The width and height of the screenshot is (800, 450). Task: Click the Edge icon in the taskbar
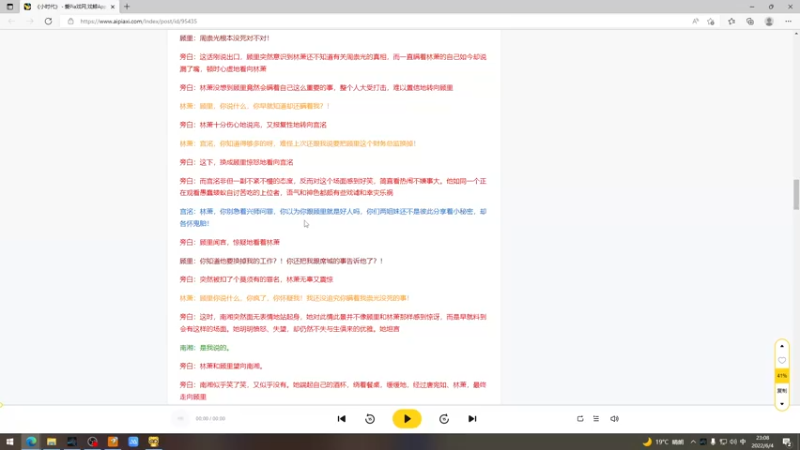tap(31, 442)
